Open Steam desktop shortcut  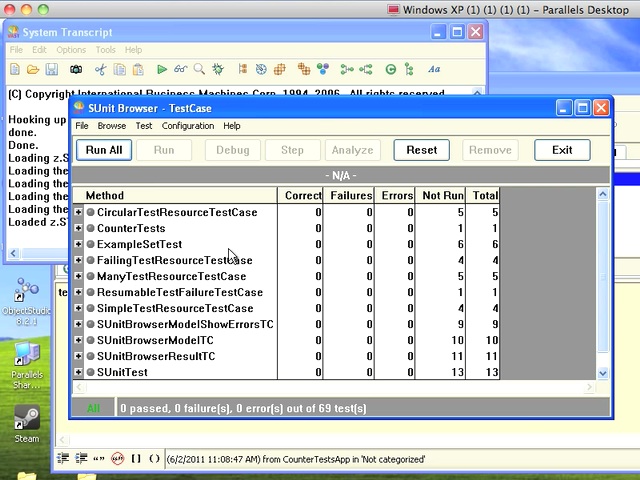pos(27,424)
